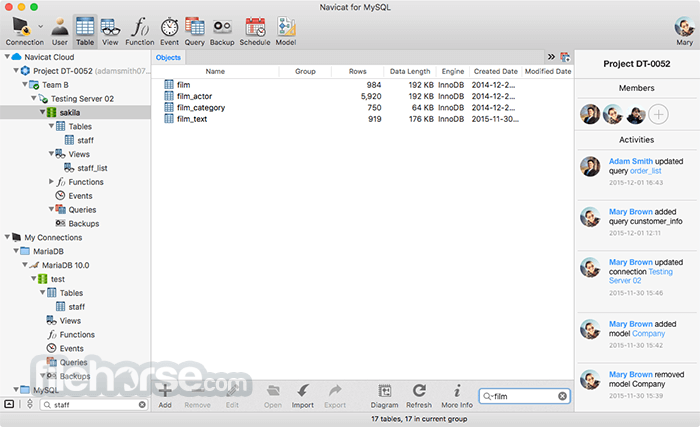Open the Backup toolbar icon
The image size is (700, 427).
[222, 30]
